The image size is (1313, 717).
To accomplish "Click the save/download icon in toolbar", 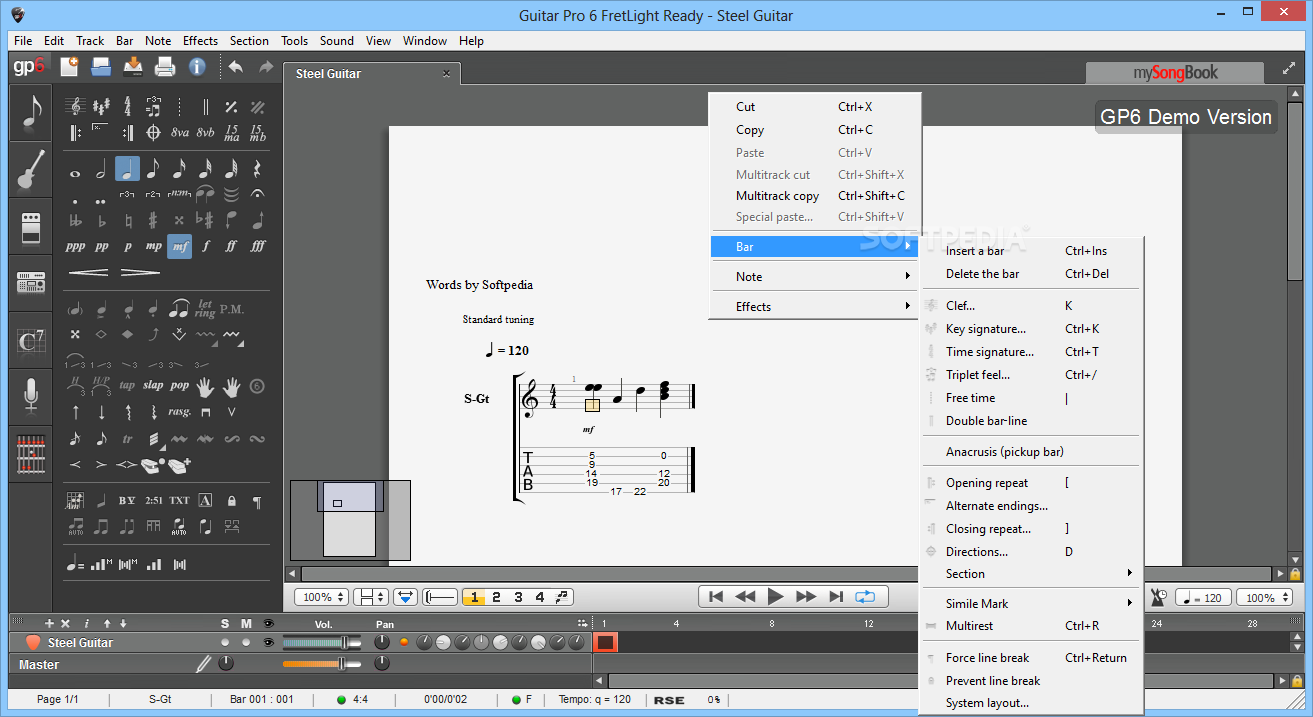I will (x=133, y=67).
